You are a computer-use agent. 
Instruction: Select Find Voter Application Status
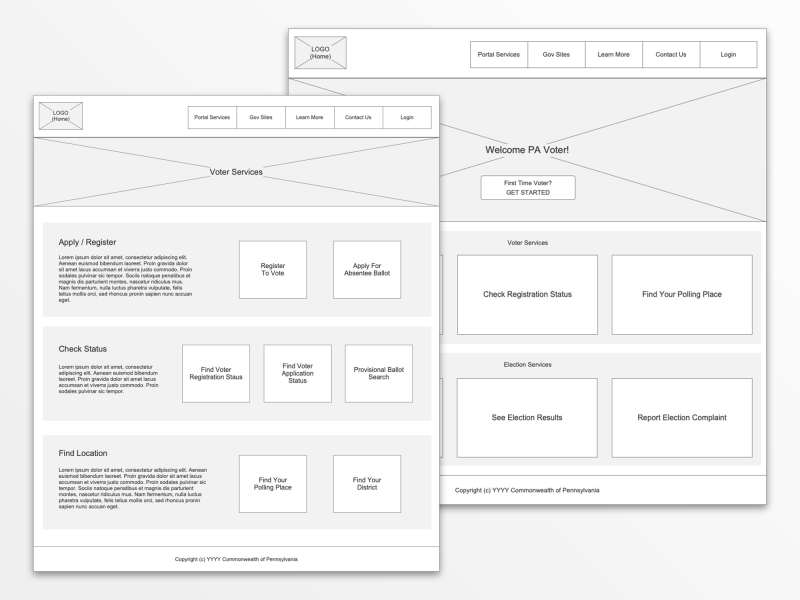click(x=297, y=373)
